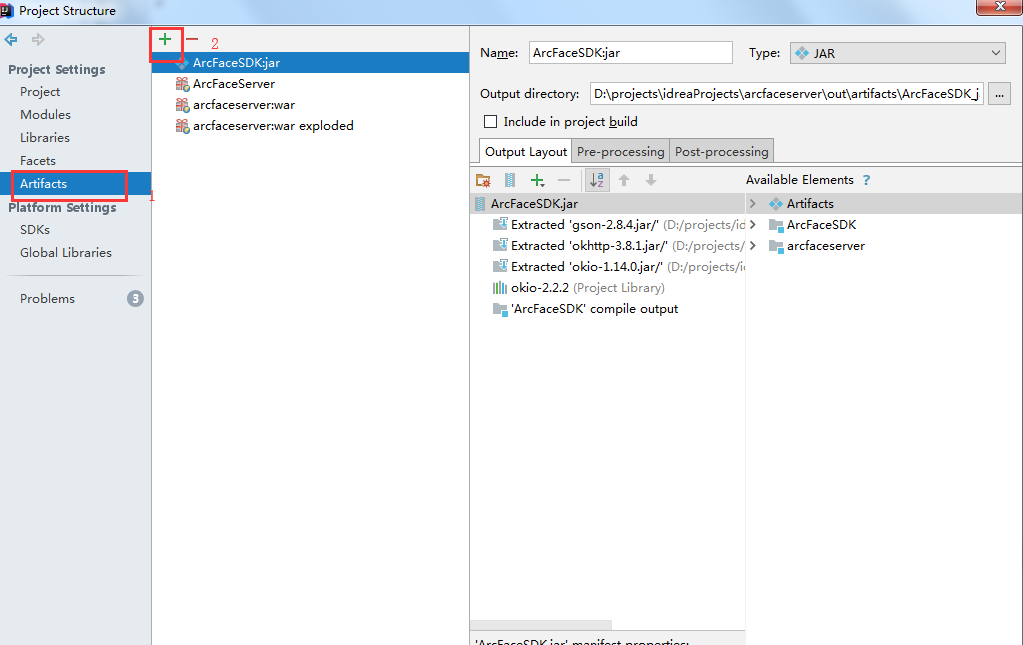
Task: Click IntelliJ icon in title bar
Action: point(7,10)
